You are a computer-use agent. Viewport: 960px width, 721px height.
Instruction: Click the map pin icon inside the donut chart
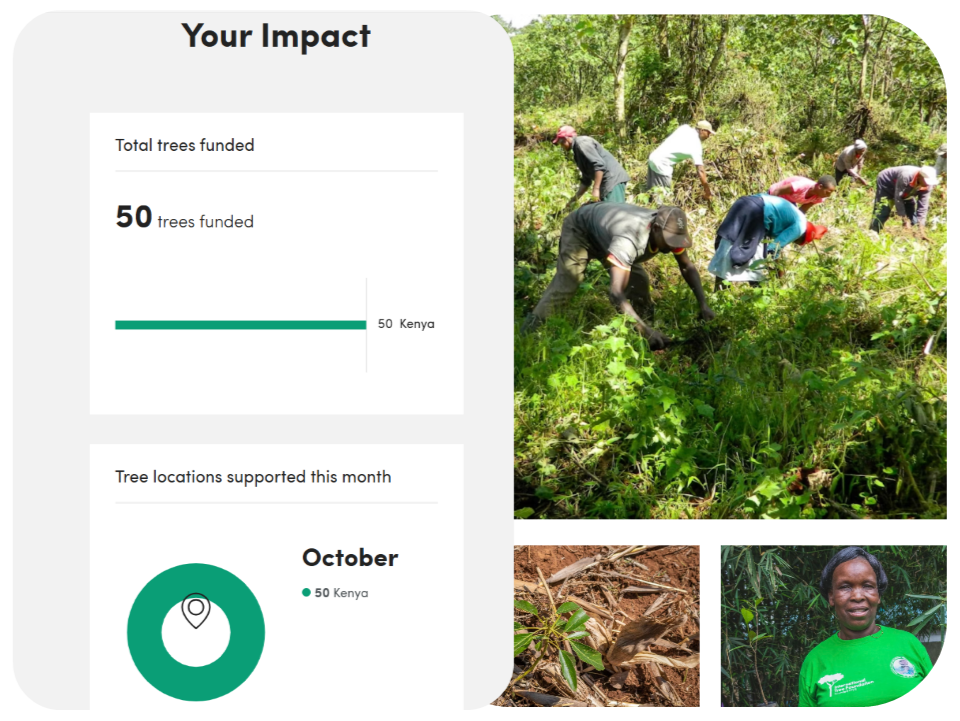(x=196, y=610)
